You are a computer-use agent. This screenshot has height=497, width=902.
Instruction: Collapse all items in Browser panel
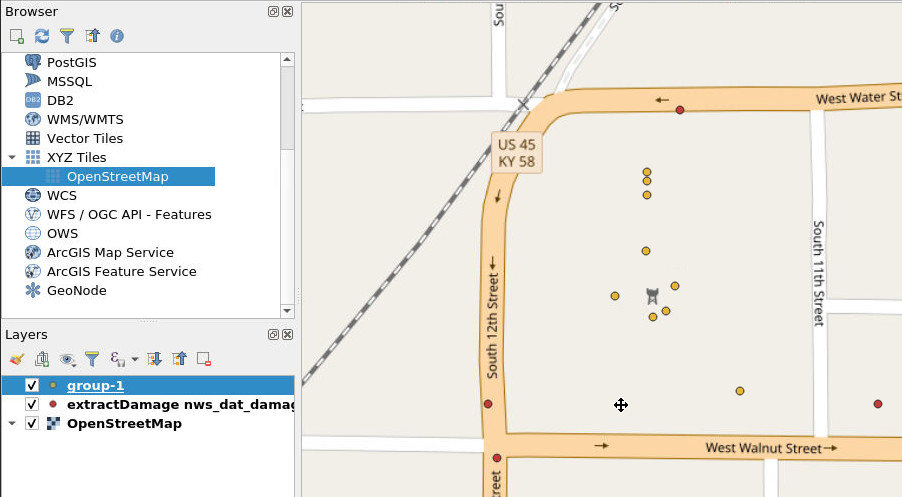point(92,36)
